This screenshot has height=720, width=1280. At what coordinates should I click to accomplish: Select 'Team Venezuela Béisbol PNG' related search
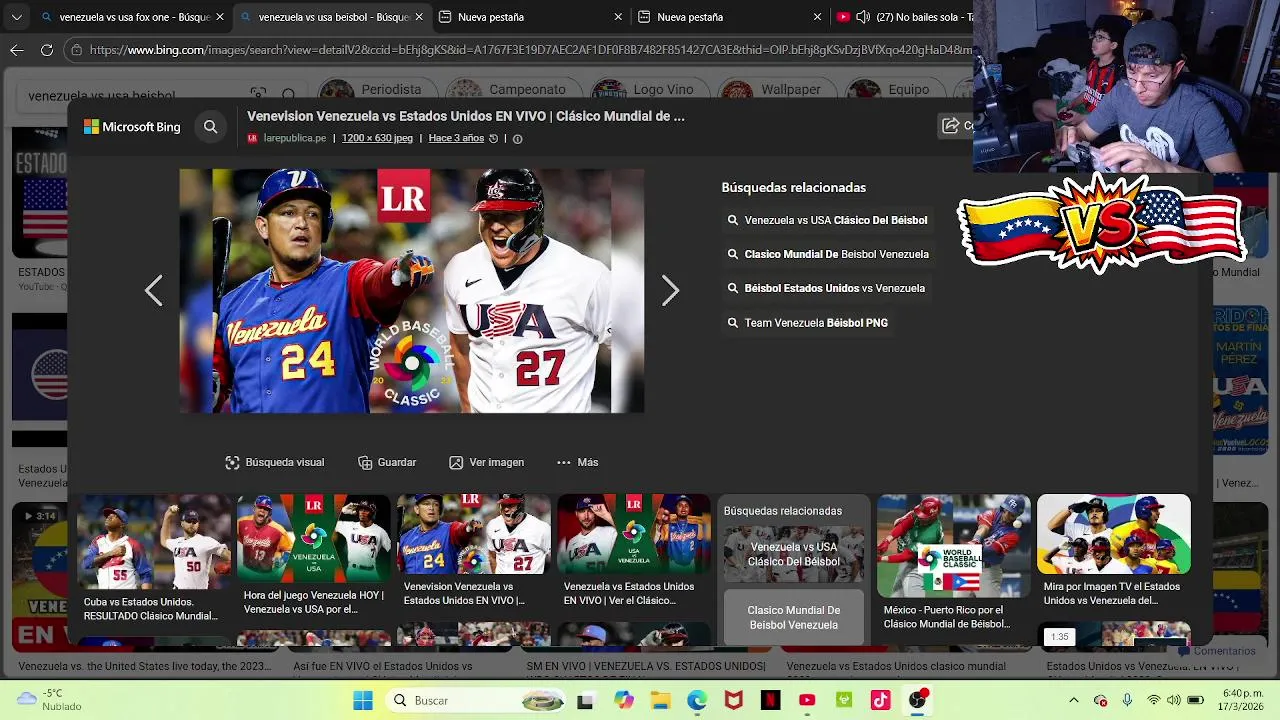808,323
